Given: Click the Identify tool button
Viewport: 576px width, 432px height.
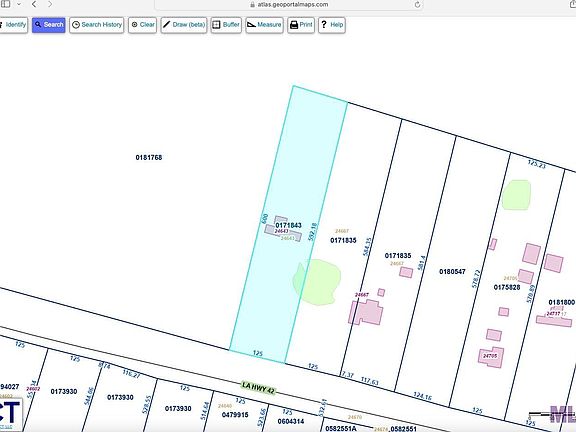Looking at the screenshot, I should [13, 25].
